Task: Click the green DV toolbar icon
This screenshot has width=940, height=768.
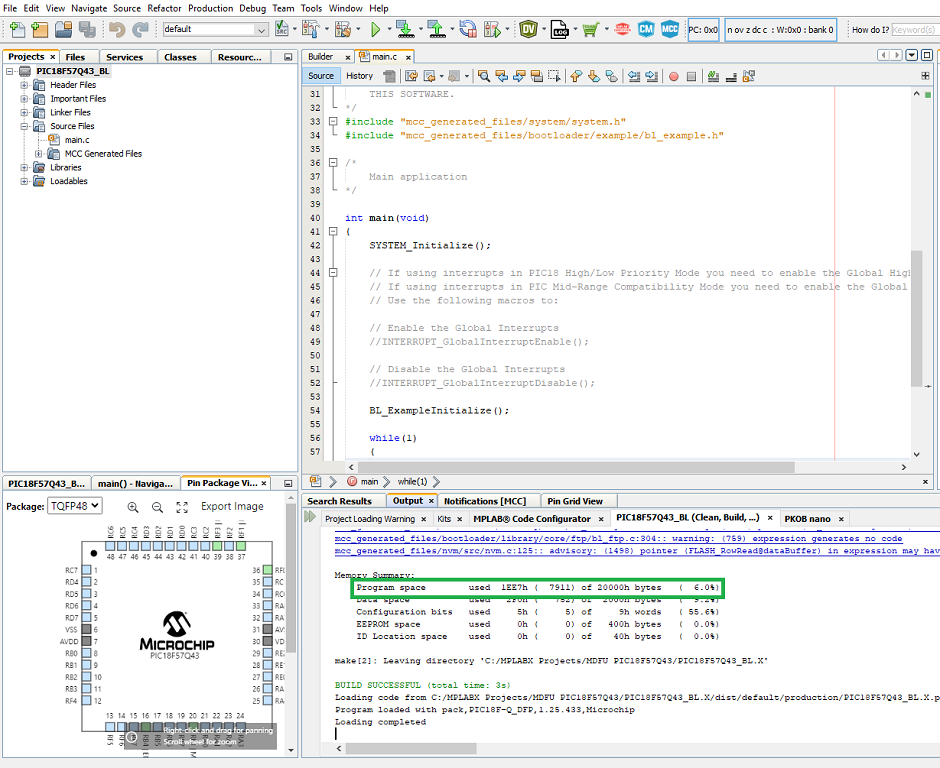Action: (x=528, y=30)
